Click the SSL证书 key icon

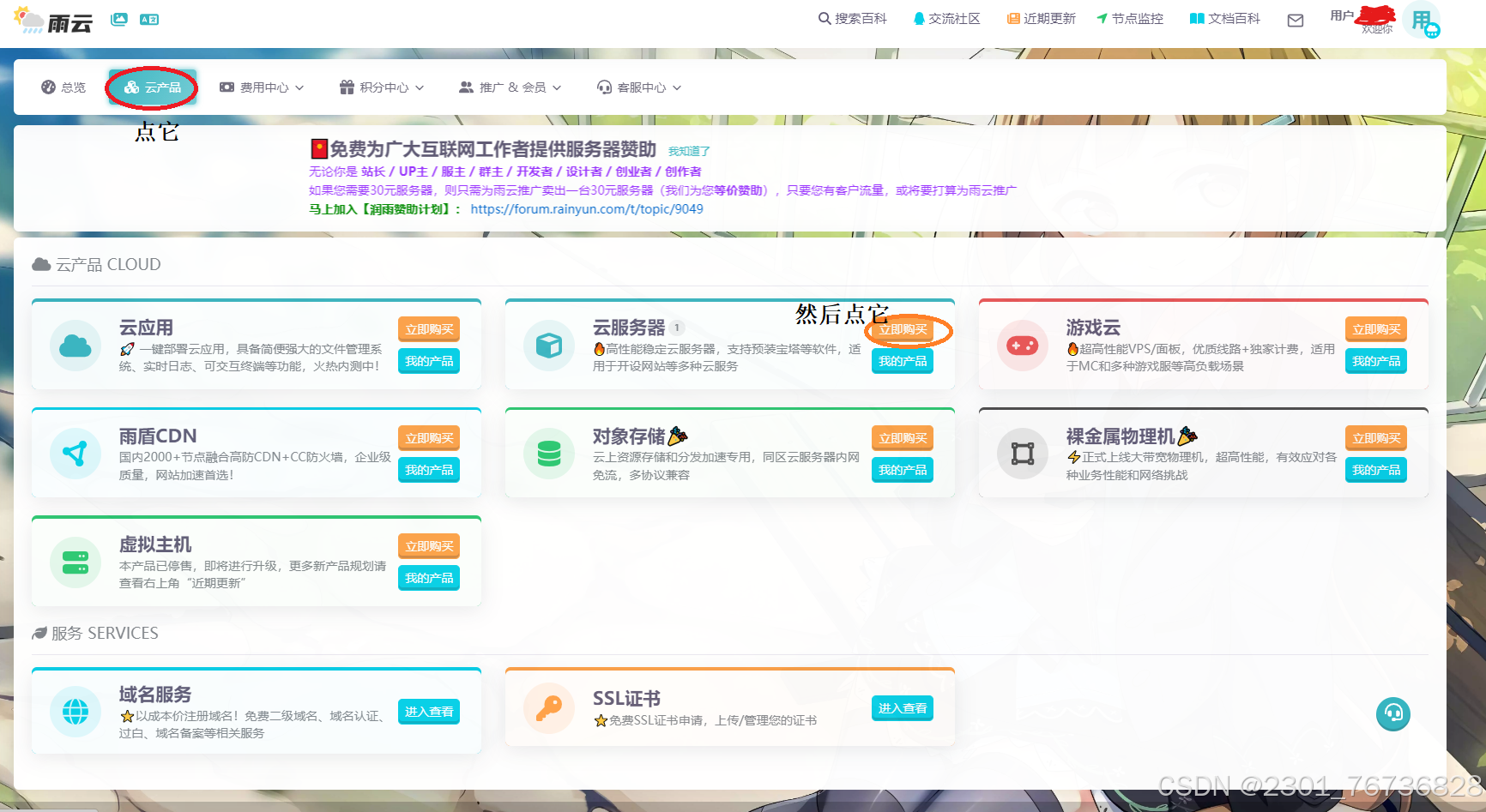pyautogui.click(x=549, y=708)
